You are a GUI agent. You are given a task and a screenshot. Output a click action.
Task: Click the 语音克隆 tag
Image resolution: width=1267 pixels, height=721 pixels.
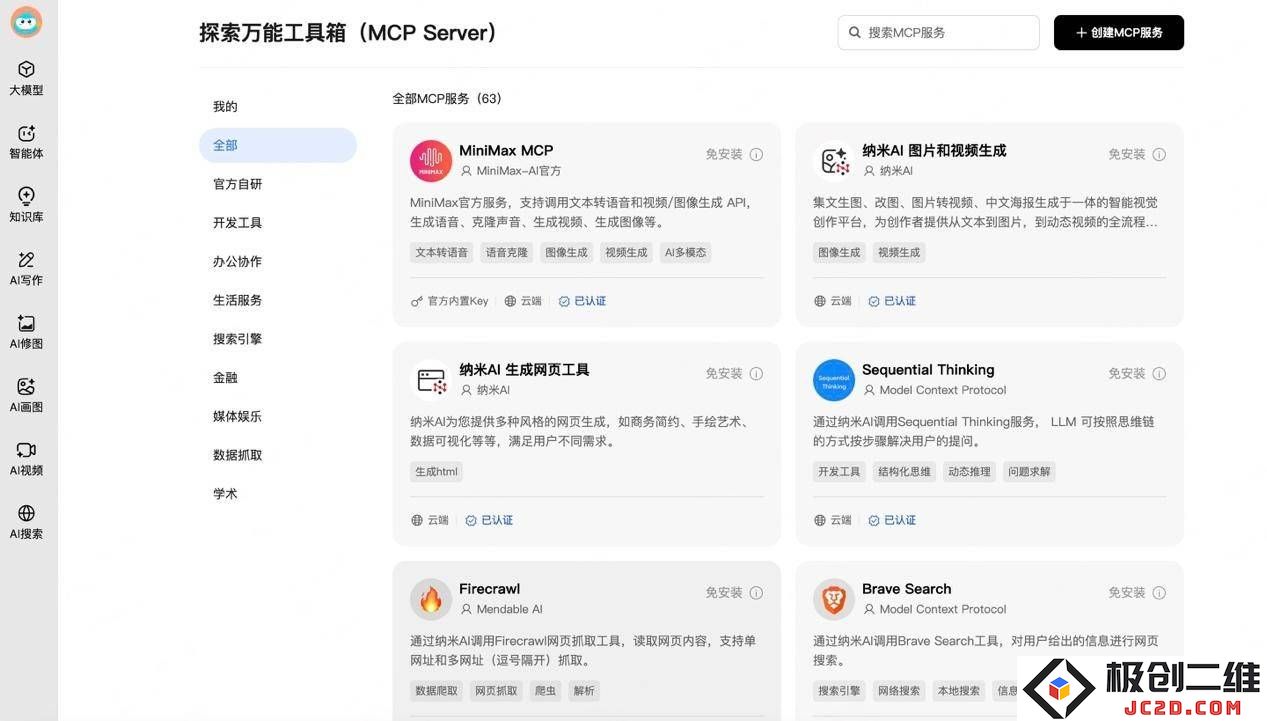coord(507,253)
